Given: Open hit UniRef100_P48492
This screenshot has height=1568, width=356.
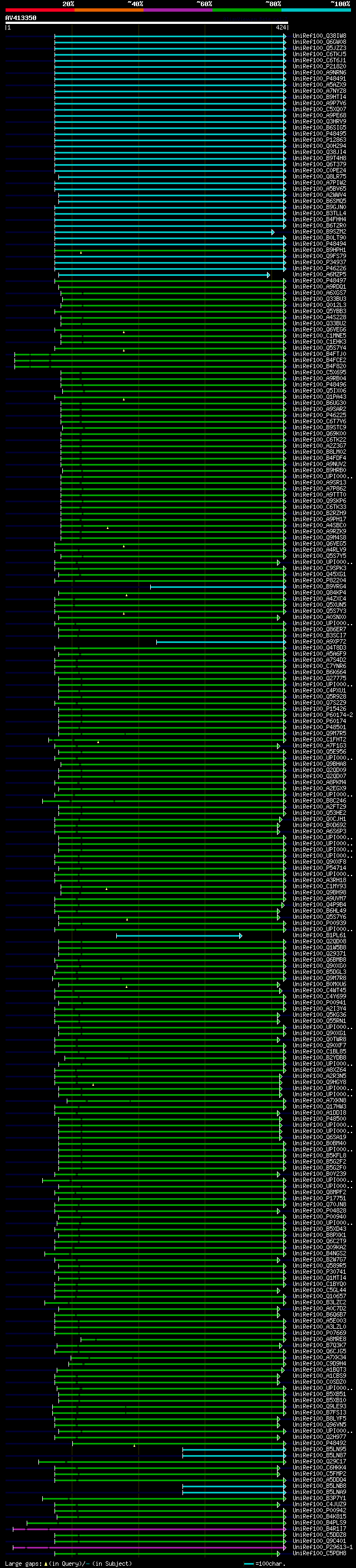Looking at the screenshot, I should pyautogui.click(x=319, y=1443).
